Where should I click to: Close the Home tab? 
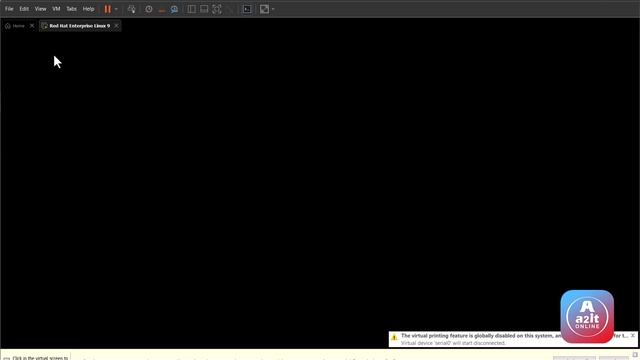click(x=32, y=26)
